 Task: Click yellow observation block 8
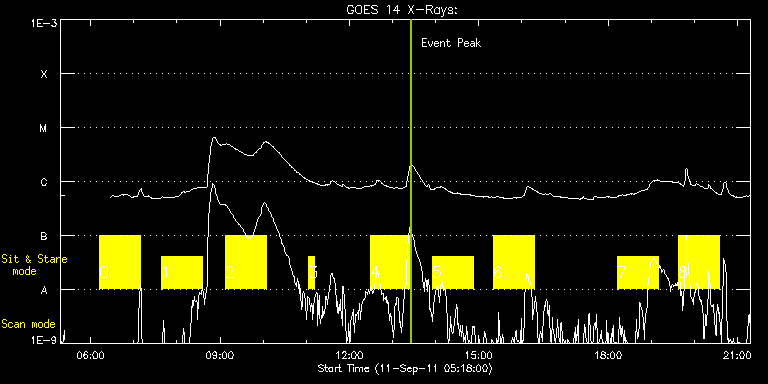tap(699, 262)
